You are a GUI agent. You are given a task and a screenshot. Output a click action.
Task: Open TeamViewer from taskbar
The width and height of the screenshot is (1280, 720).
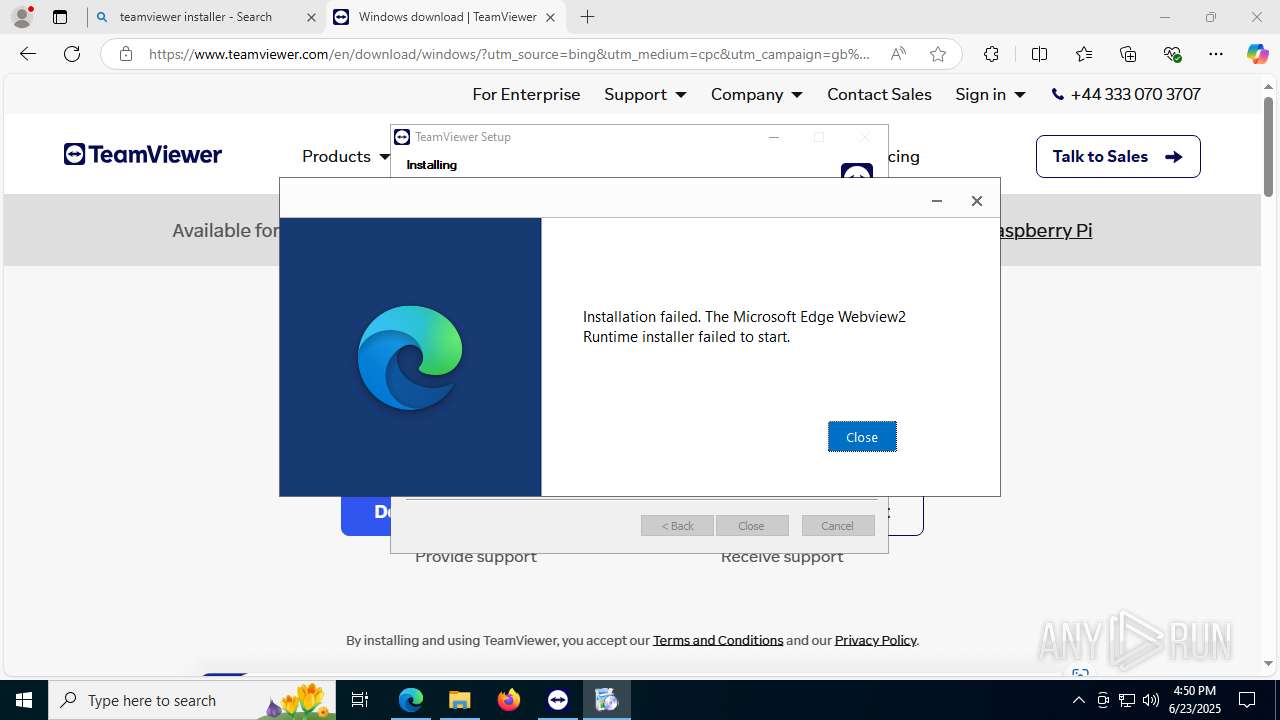tap(558, 700)
